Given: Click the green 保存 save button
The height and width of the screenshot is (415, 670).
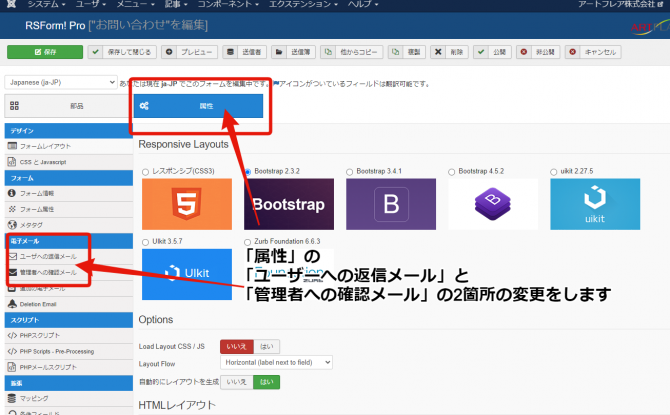Looking at the screenshot, I should (x=45, y=52).
